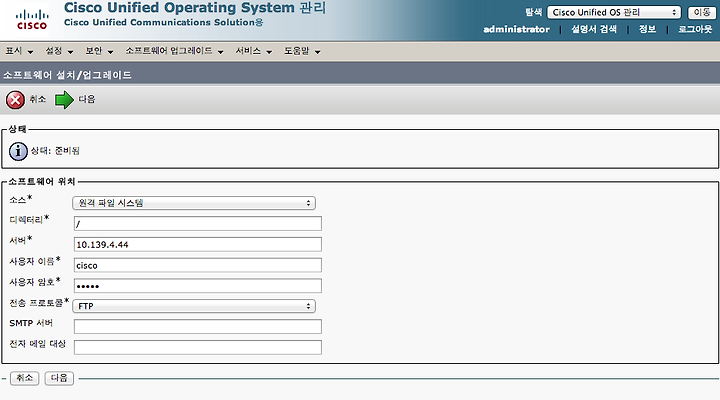Click the blue info status icon
The image size is (720, 400).
coord(18,151)
